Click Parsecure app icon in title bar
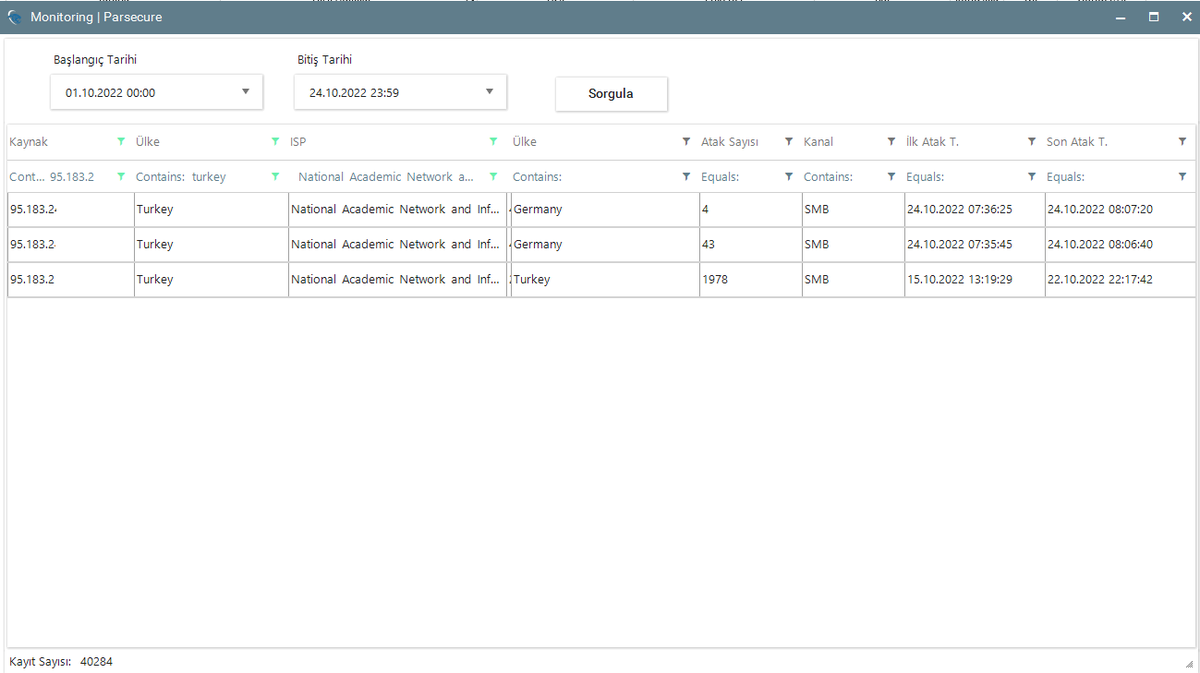This screenshot has height=673, width=1200. pyautogui.click(x=15, y=17)
